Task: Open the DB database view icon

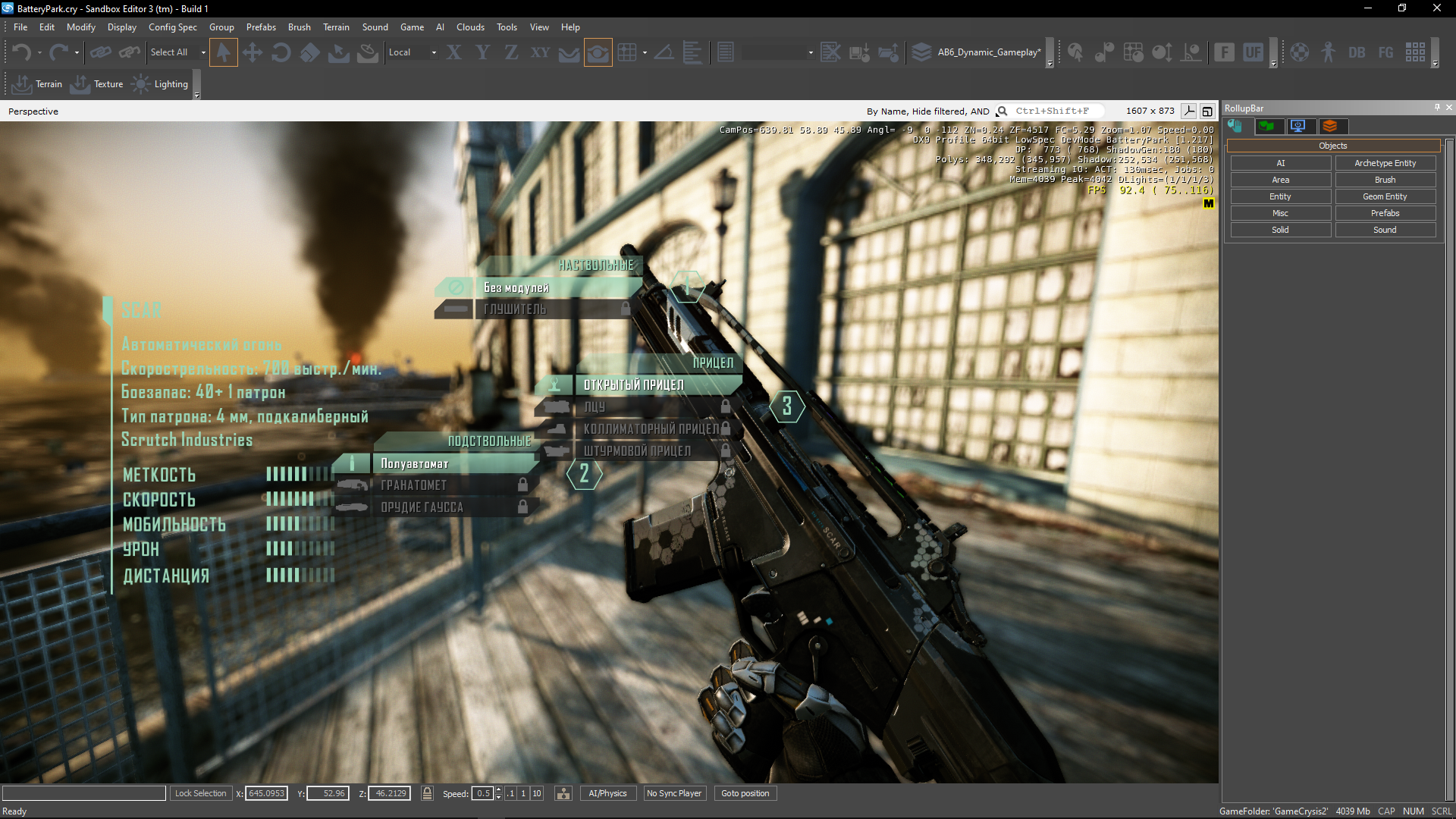Action: tap(1357, 52)
